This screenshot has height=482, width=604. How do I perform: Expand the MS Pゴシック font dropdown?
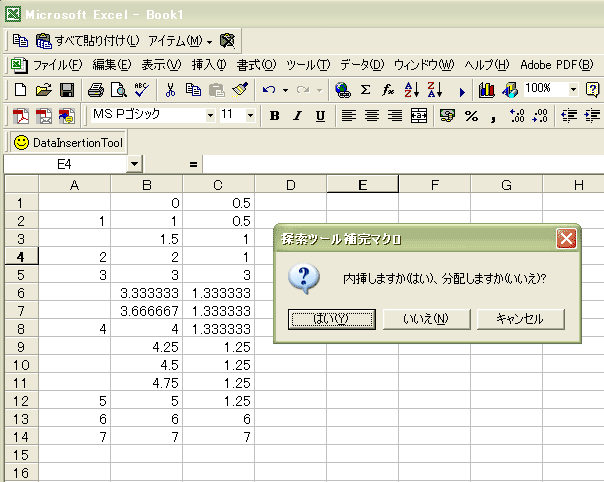[x=210, y=116]
